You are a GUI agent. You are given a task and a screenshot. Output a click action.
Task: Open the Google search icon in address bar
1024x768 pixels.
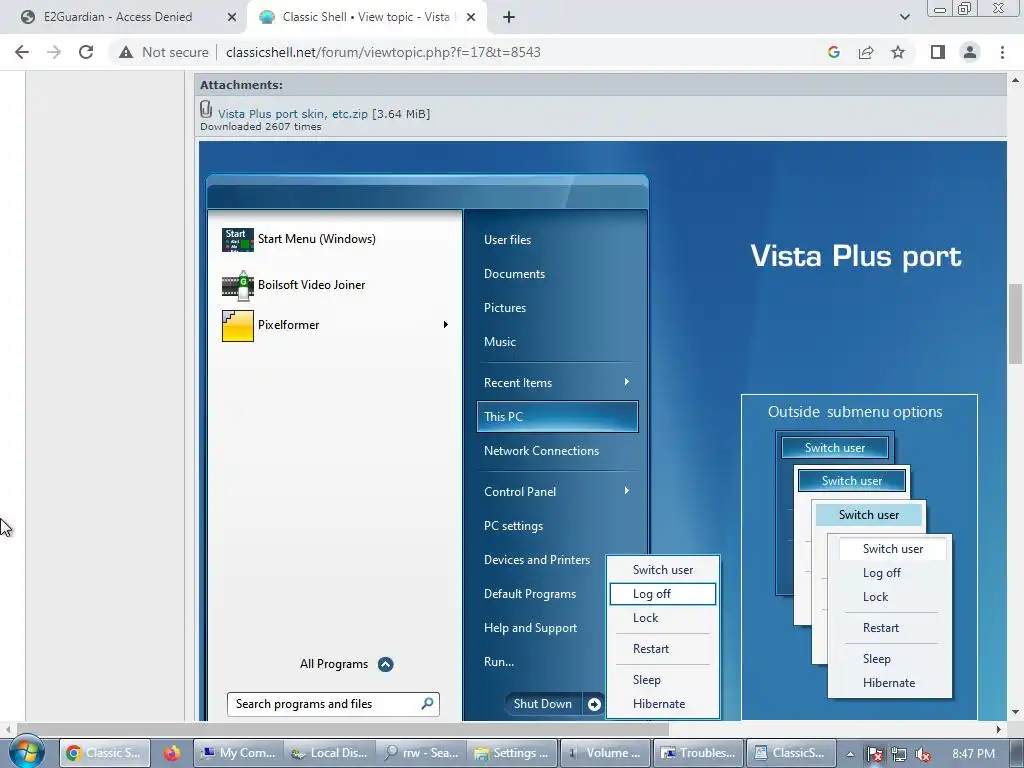(x=833, y=52)
